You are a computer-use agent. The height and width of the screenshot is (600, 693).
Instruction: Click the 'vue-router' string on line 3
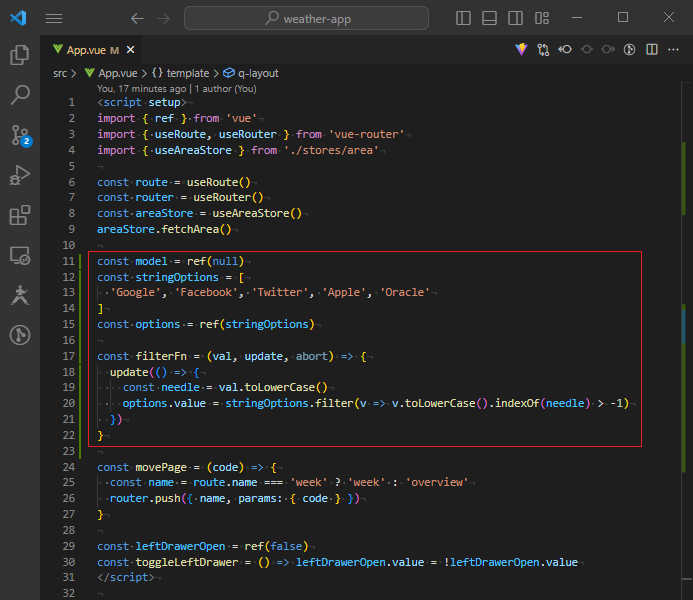tap(366, 134)
